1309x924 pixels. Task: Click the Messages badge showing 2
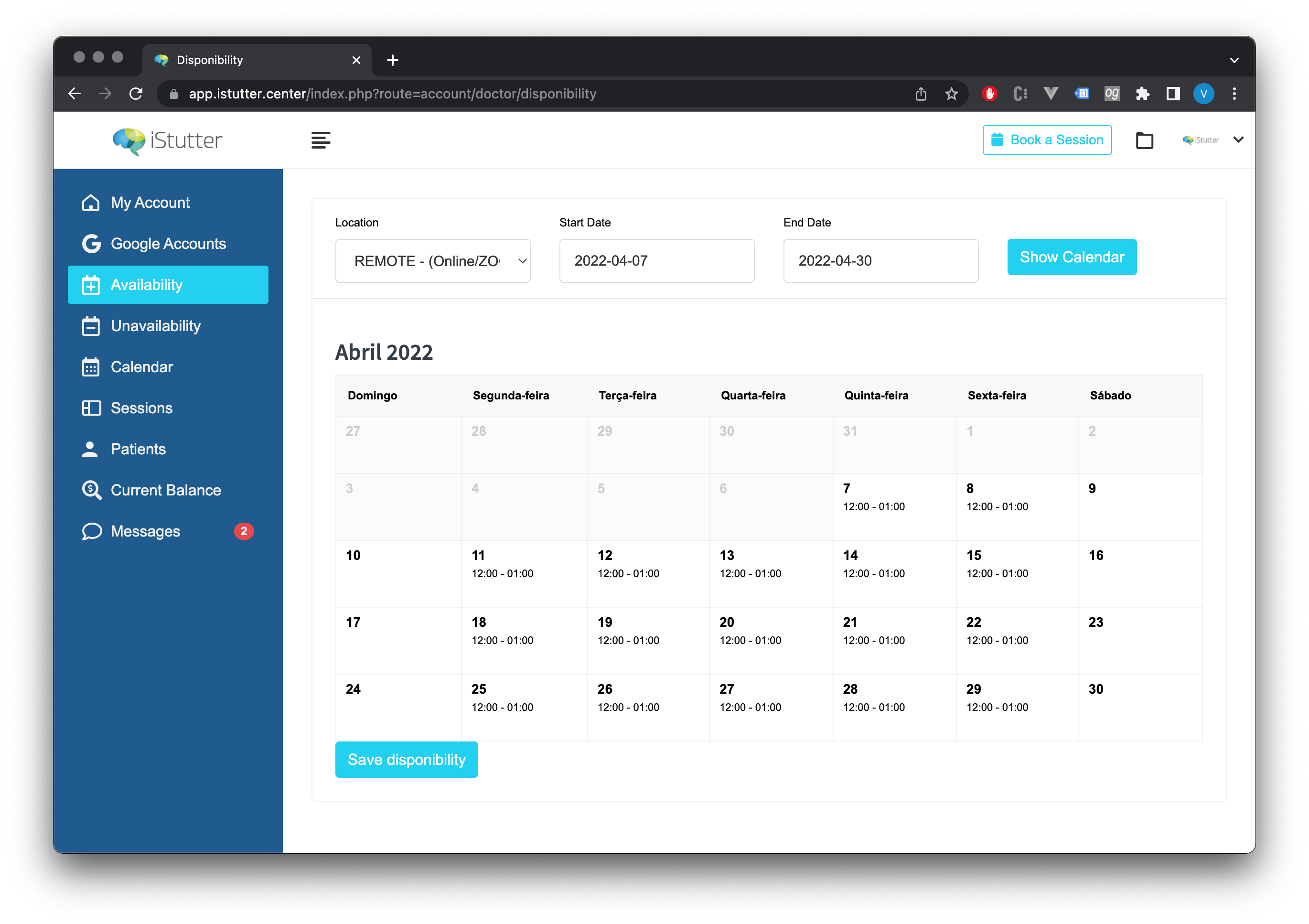pyautogui.click(x=244, y=531)
